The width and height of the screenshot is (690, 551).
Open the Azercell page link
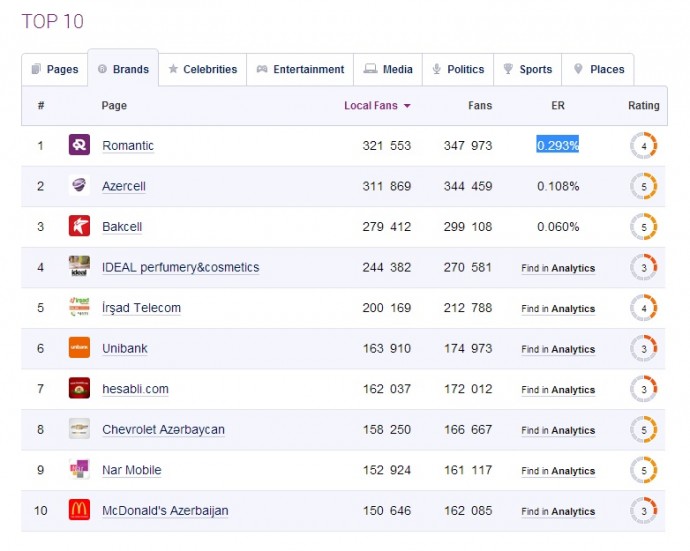tap(124, 186)
